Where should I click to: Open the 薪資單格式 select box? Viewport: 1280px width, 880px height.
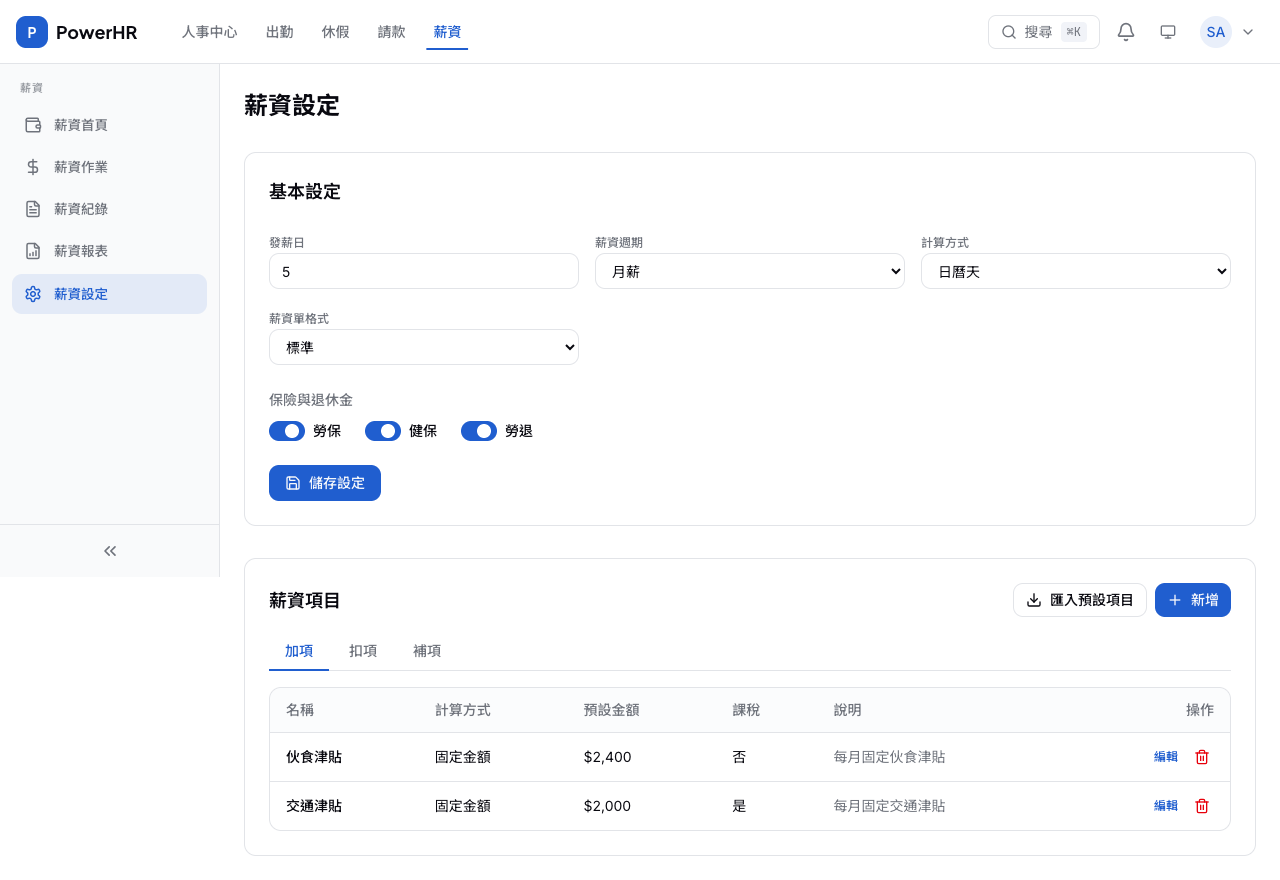point(423,347)
